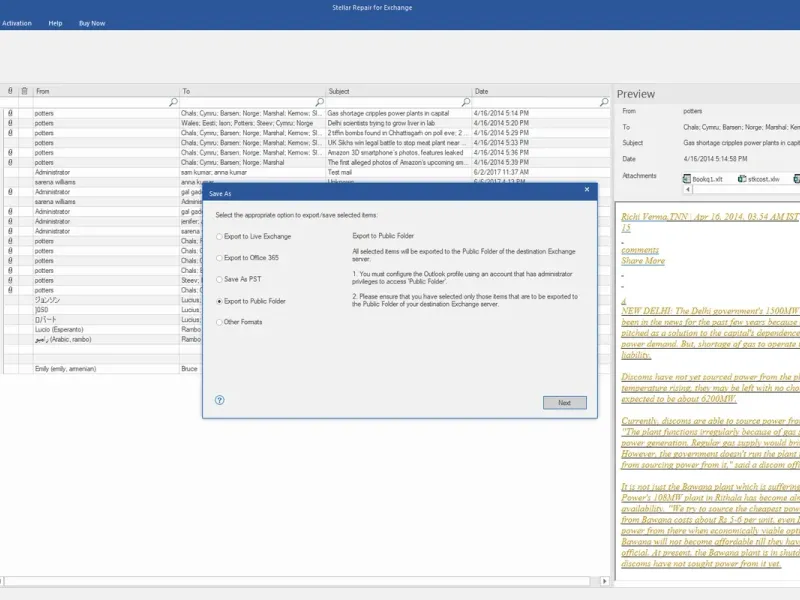This screenshot has width=800, height=600.
Task: Select Export to Live Exchange option
Action: pos(219,236)
